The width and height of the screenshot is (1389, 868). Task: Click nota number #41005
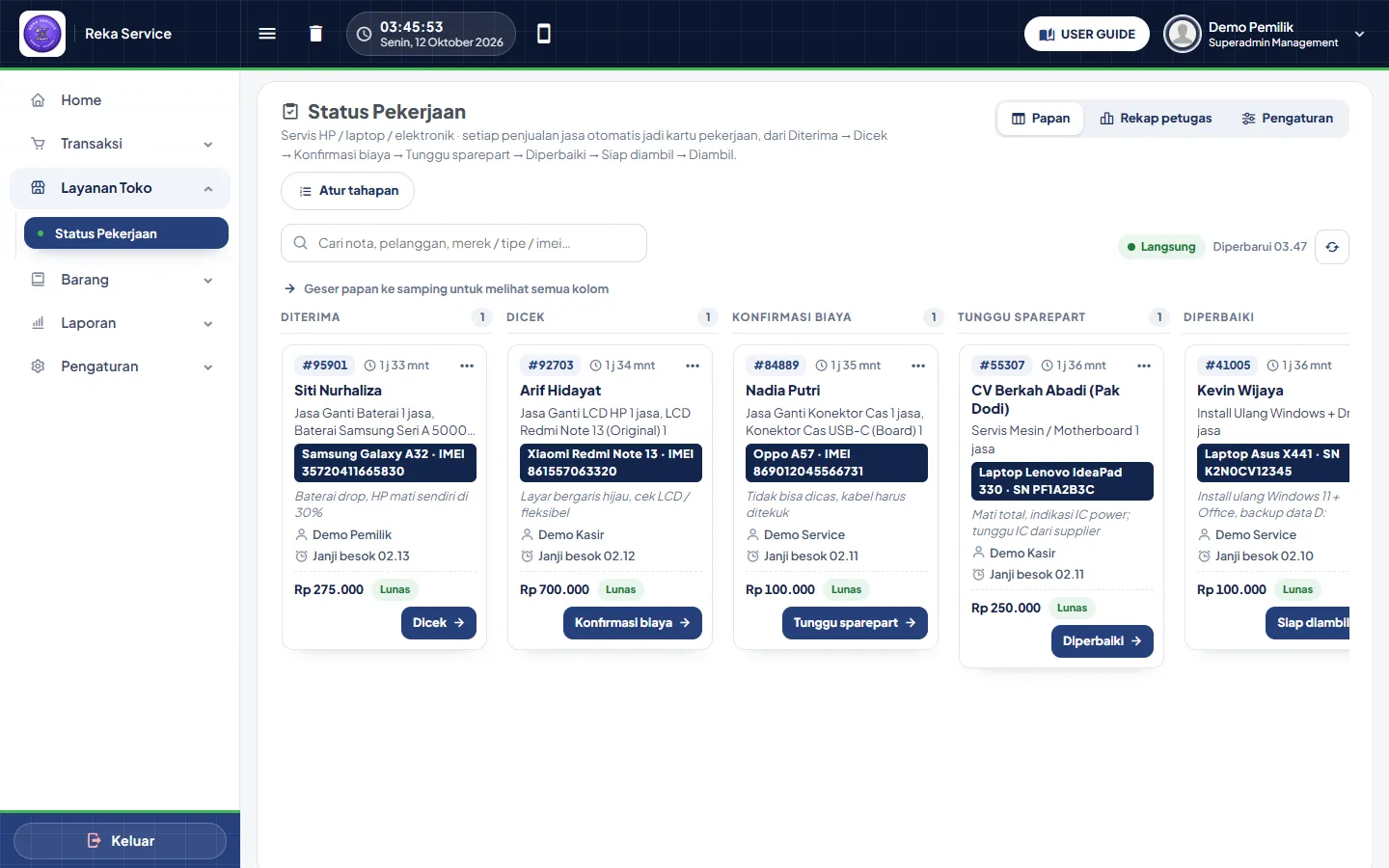1228,366
